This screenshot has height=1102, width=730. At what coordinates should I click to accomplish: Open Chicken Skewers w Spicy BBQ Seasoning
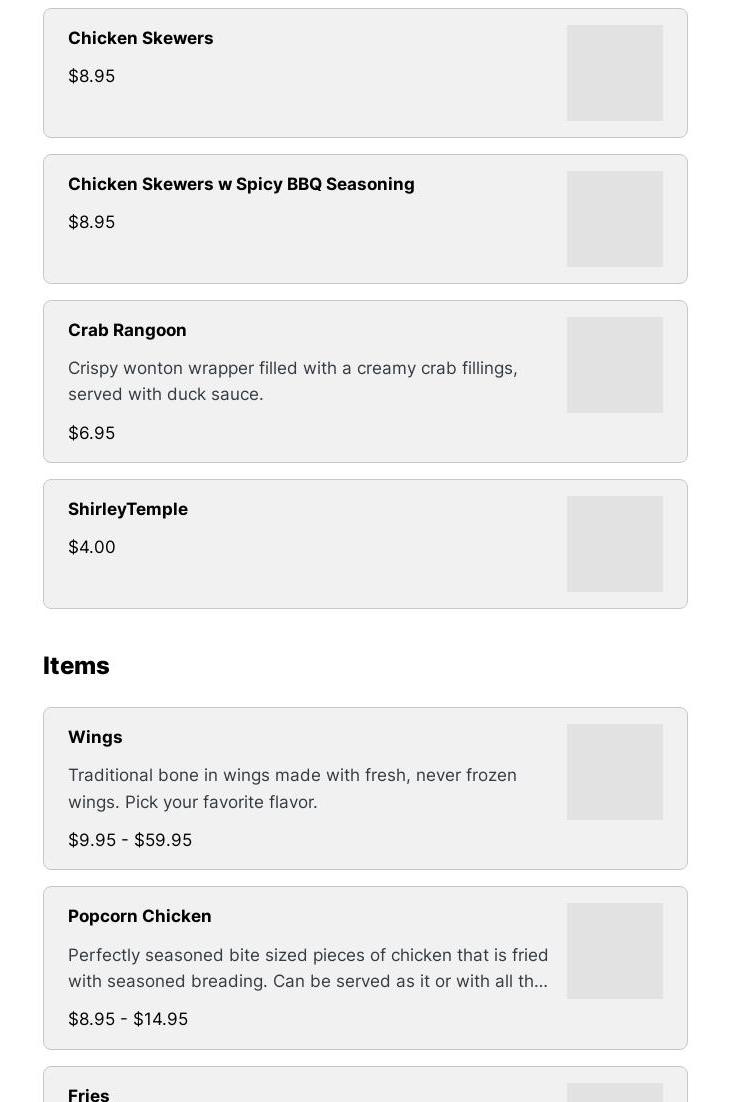[241, 184]
